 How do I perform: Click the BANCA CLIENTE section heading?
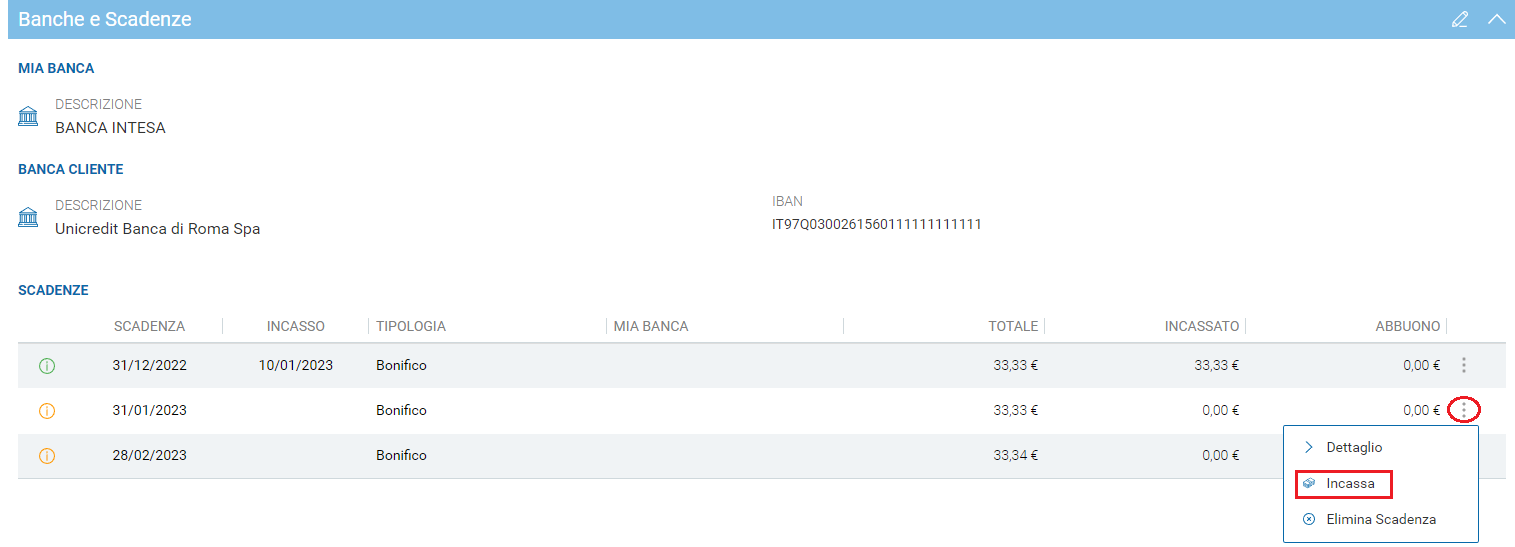coord(71,169)
